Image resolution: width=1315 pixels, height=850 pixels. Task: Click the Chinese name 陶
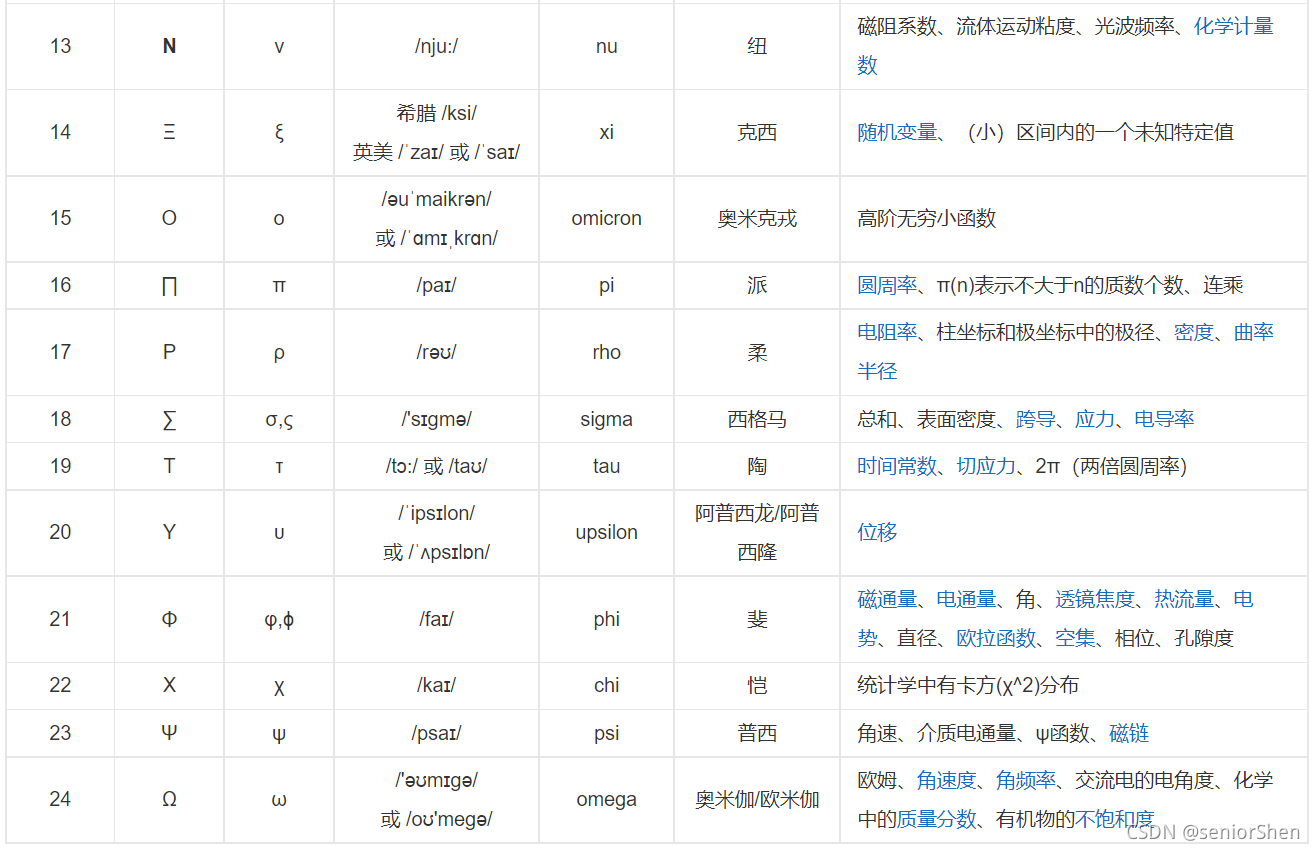(757, 466)
